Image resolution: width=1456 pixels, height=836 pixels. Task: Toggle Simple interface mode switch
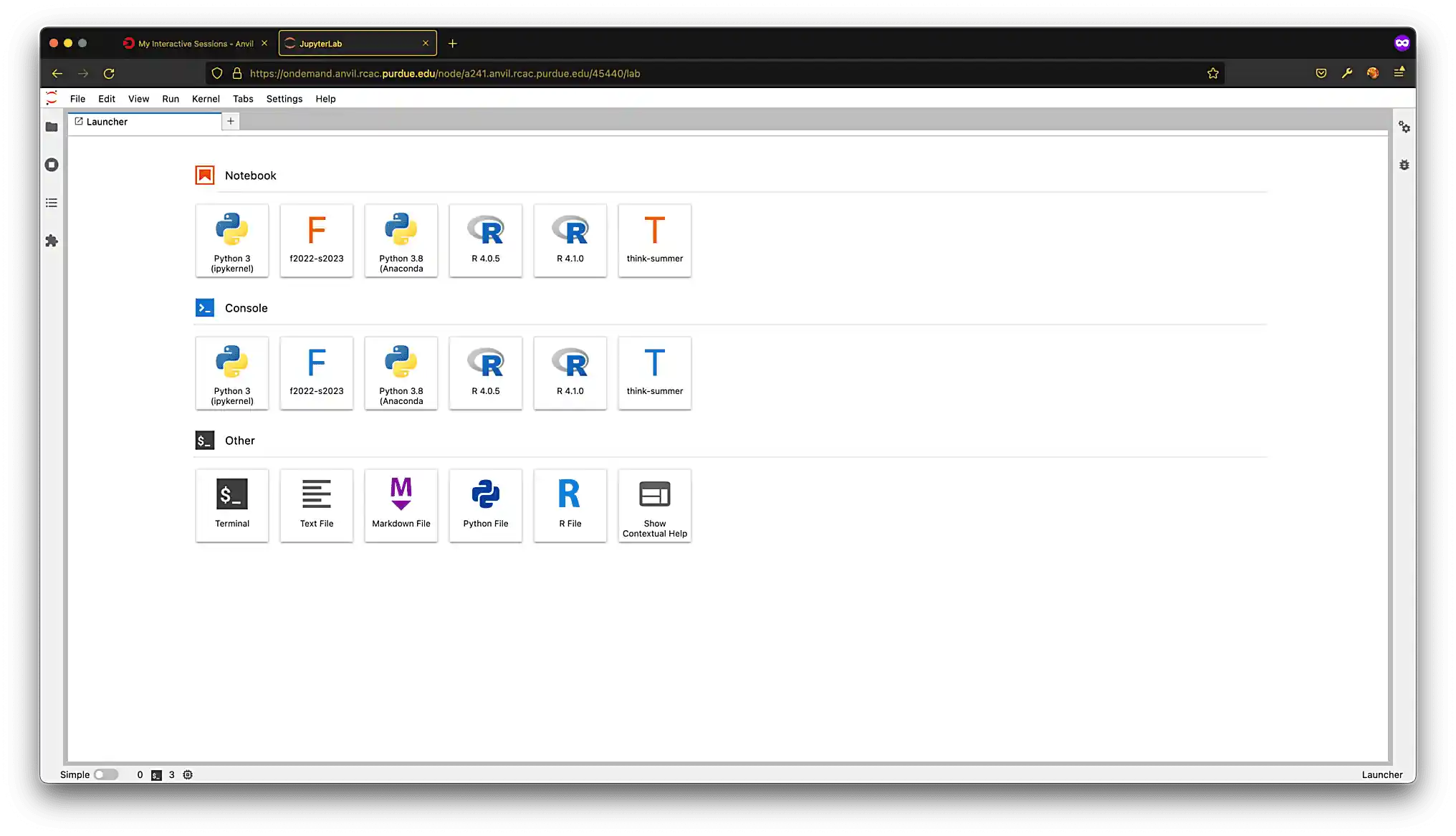[x=105, y=774]
